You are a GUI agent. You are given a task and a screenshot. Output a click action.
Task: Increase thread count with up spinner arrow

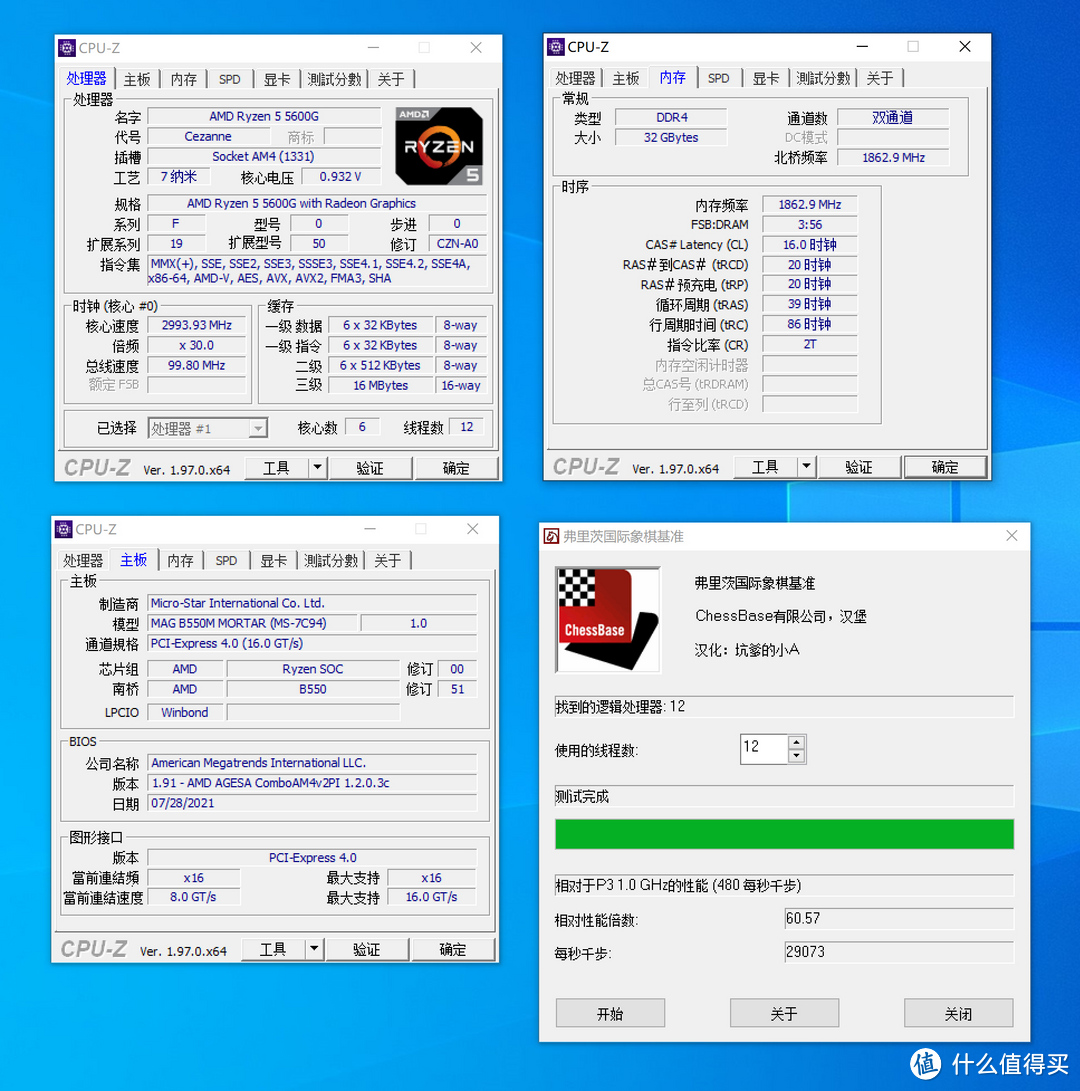click(797, 742)
